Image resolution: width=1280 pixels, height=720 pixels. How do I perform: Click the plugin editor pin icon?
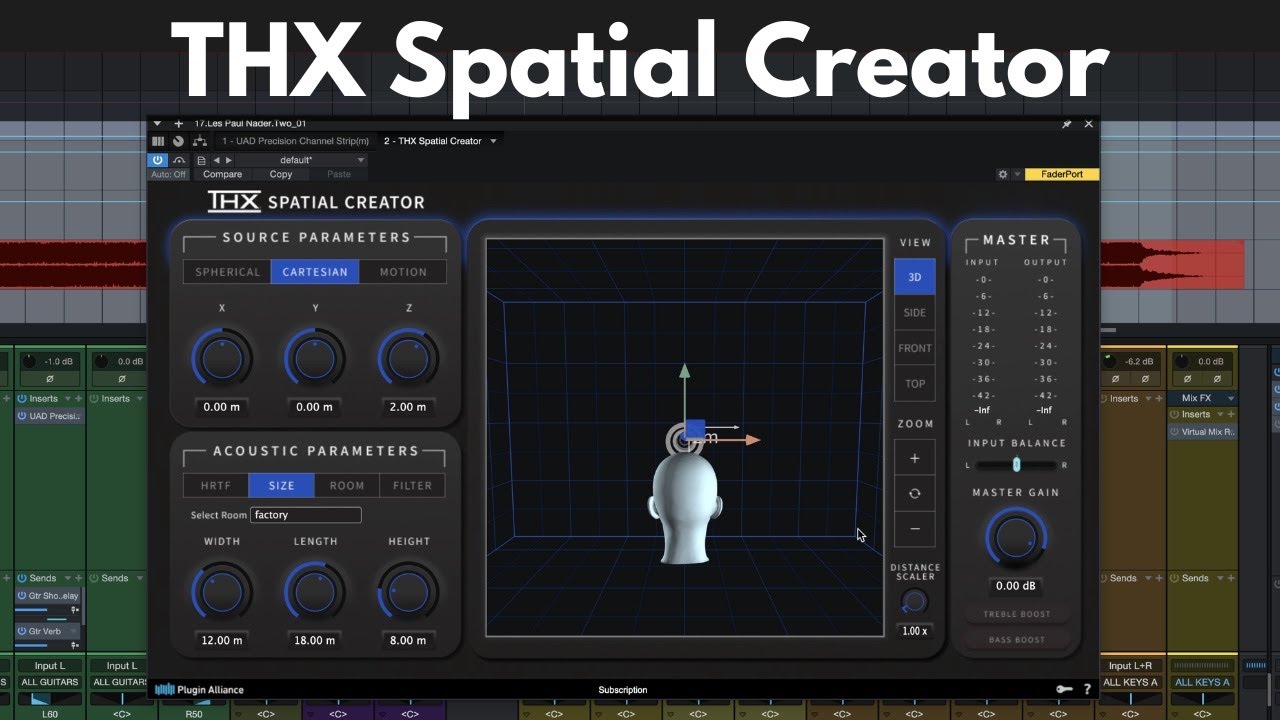1067,124
